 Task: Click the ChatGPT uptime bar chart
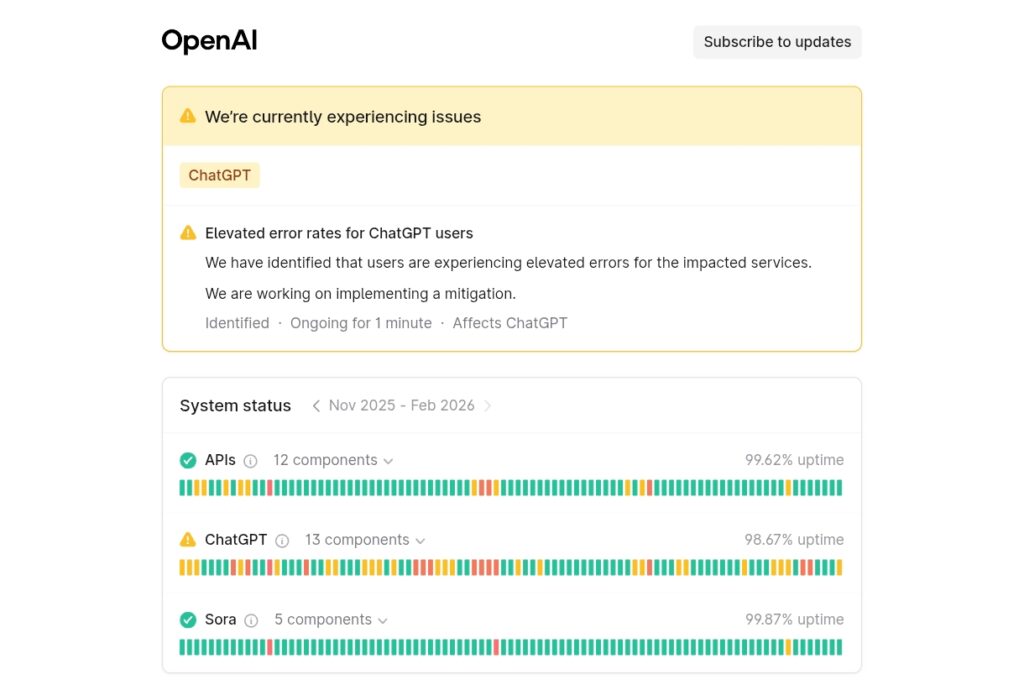pos(511,567)
